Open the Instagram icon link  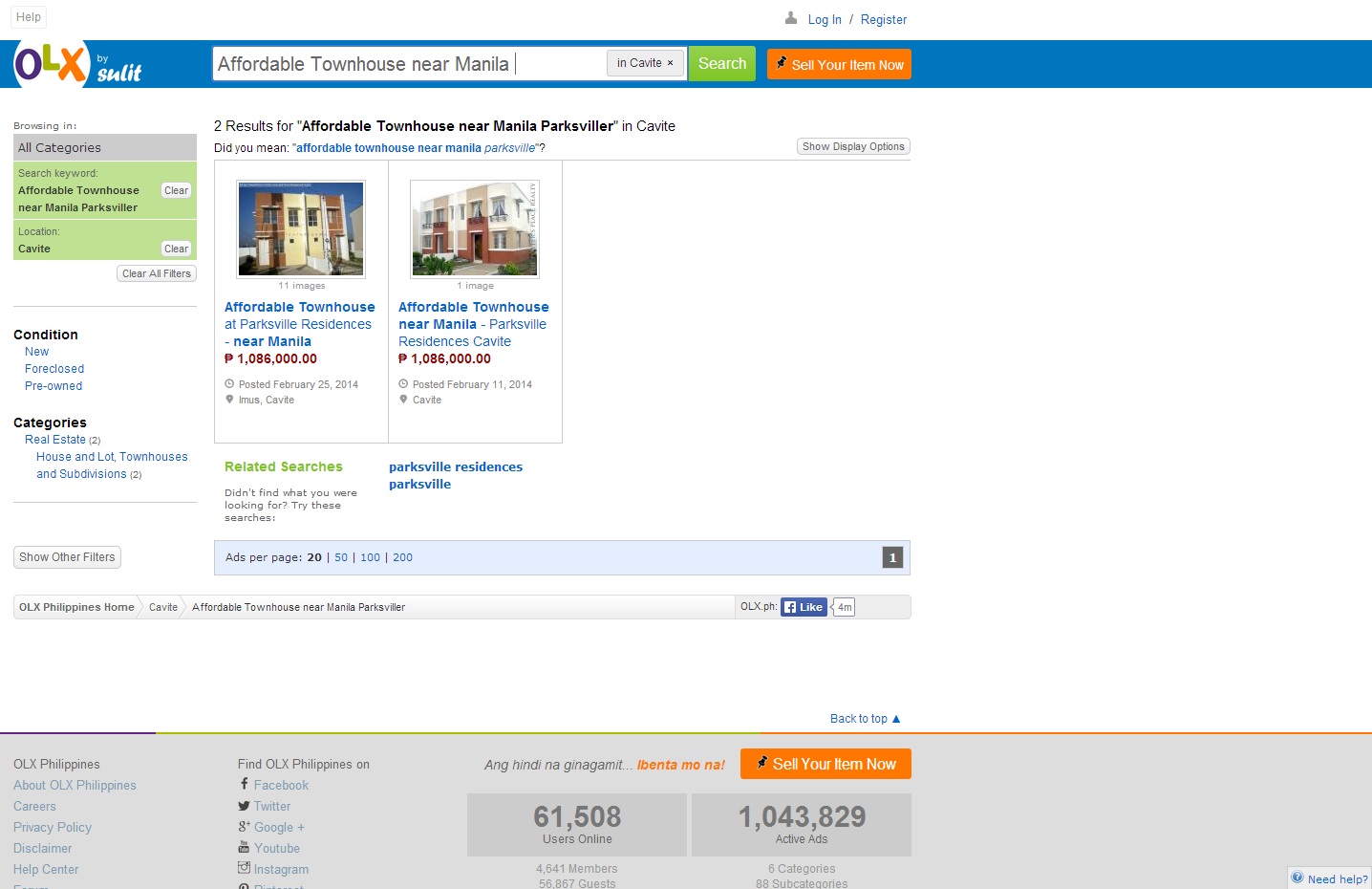(244, 868)
